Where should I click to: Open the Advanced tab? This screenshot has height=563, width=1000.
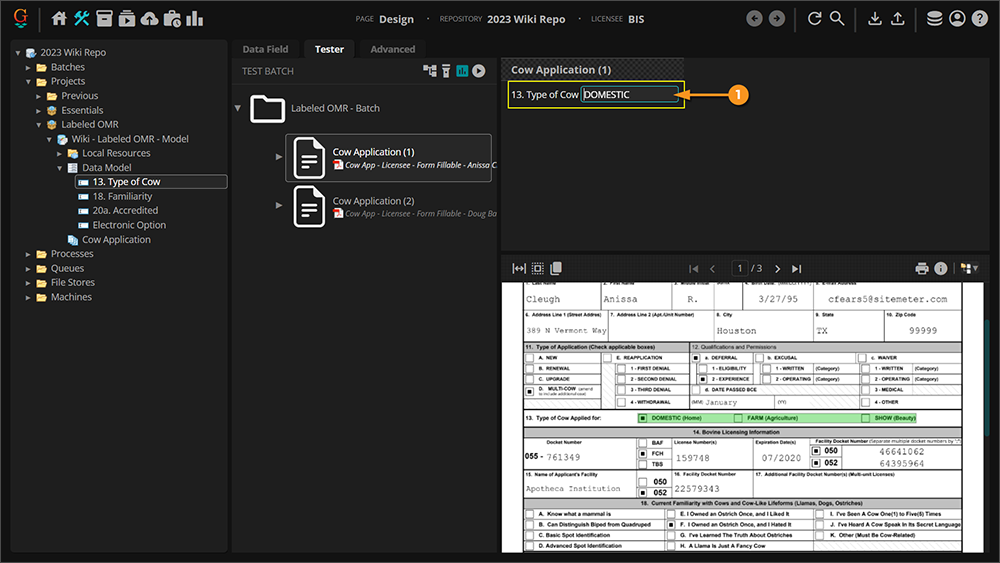(x=392, y=49)
